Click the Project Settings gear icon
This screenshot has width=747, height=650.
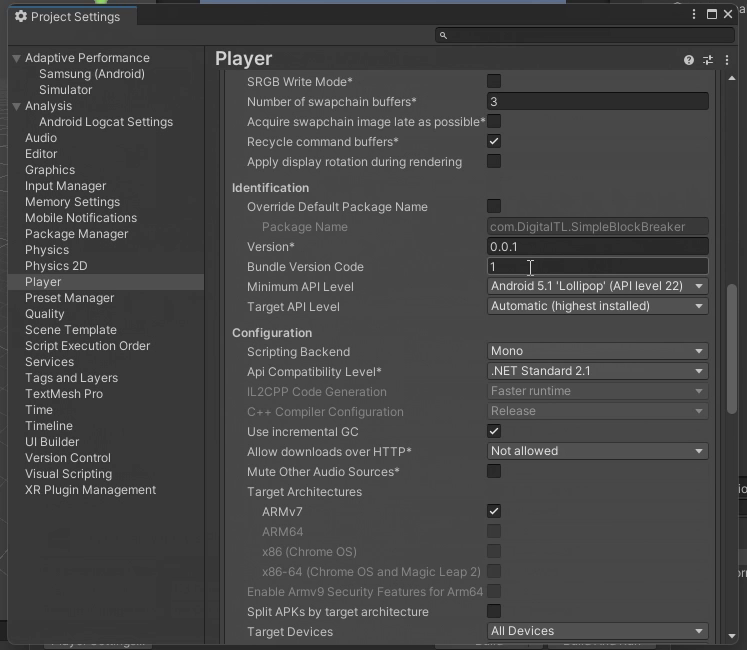pyautogui.click(x=20, y=17)
